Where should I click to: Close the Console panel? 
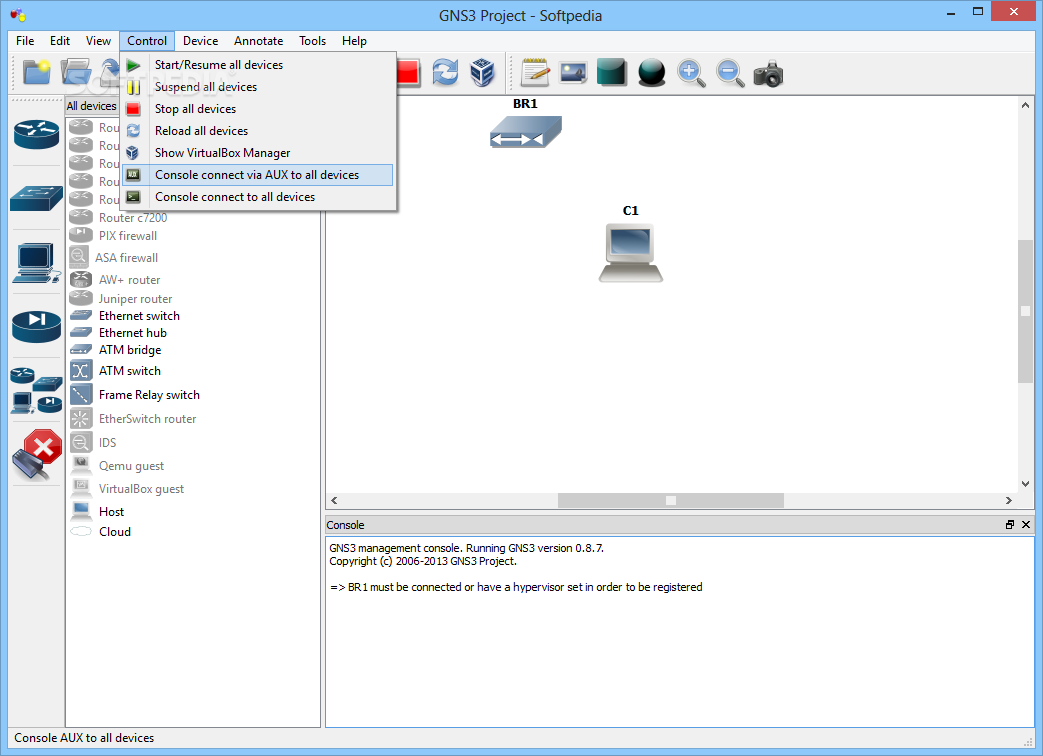1026,525
